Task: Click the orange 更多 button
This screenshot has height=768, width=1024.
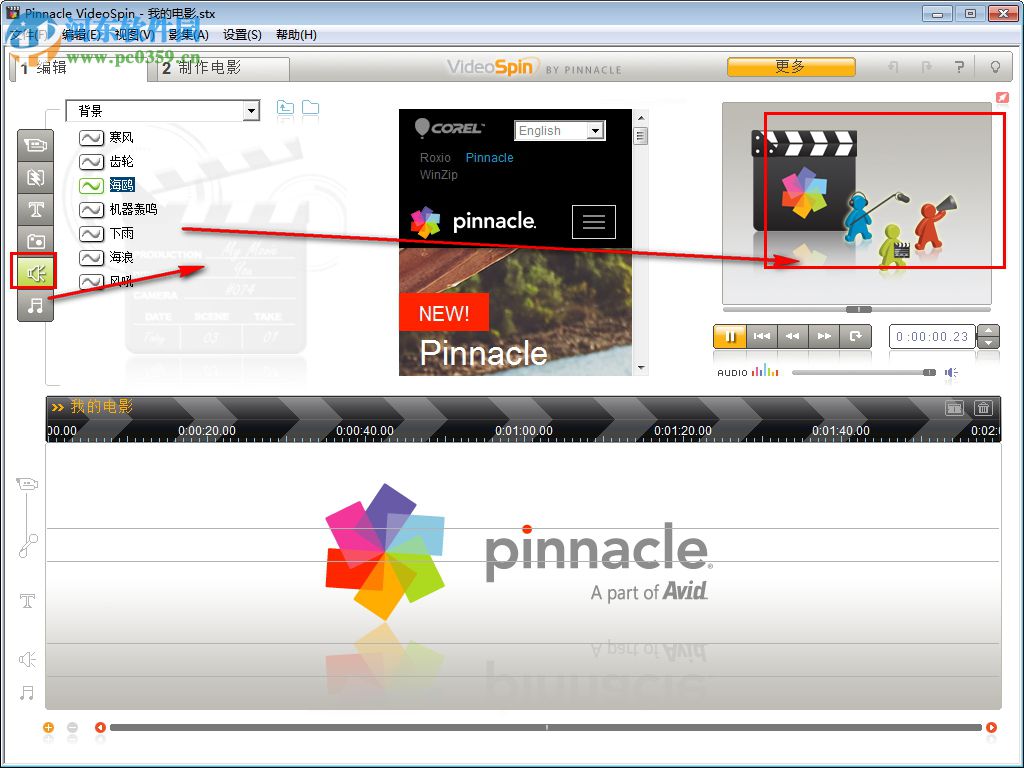Action: [x=790, y=66]
